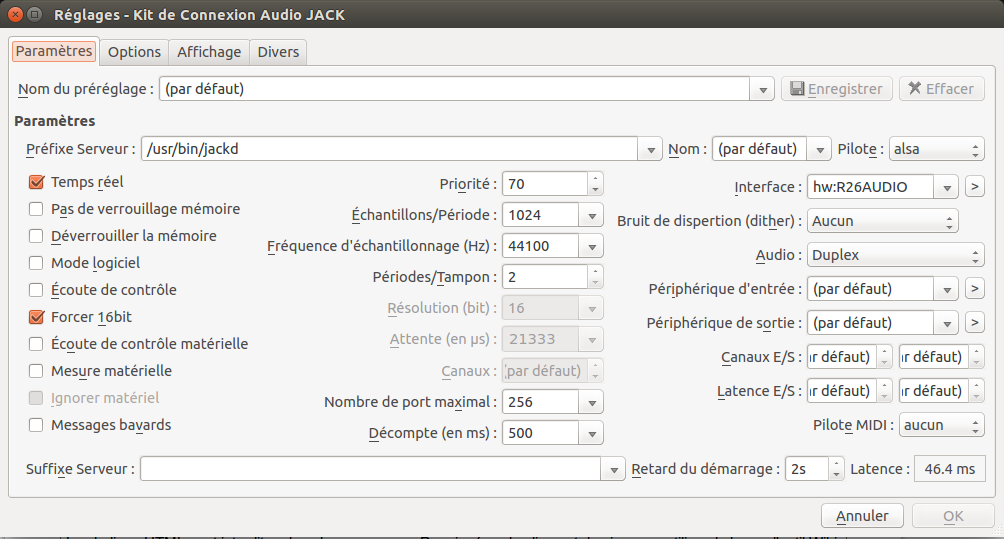Screen dimensions: 1004x539
Task: Click the Préfixe Serveur text field
Action: [389, 149]
